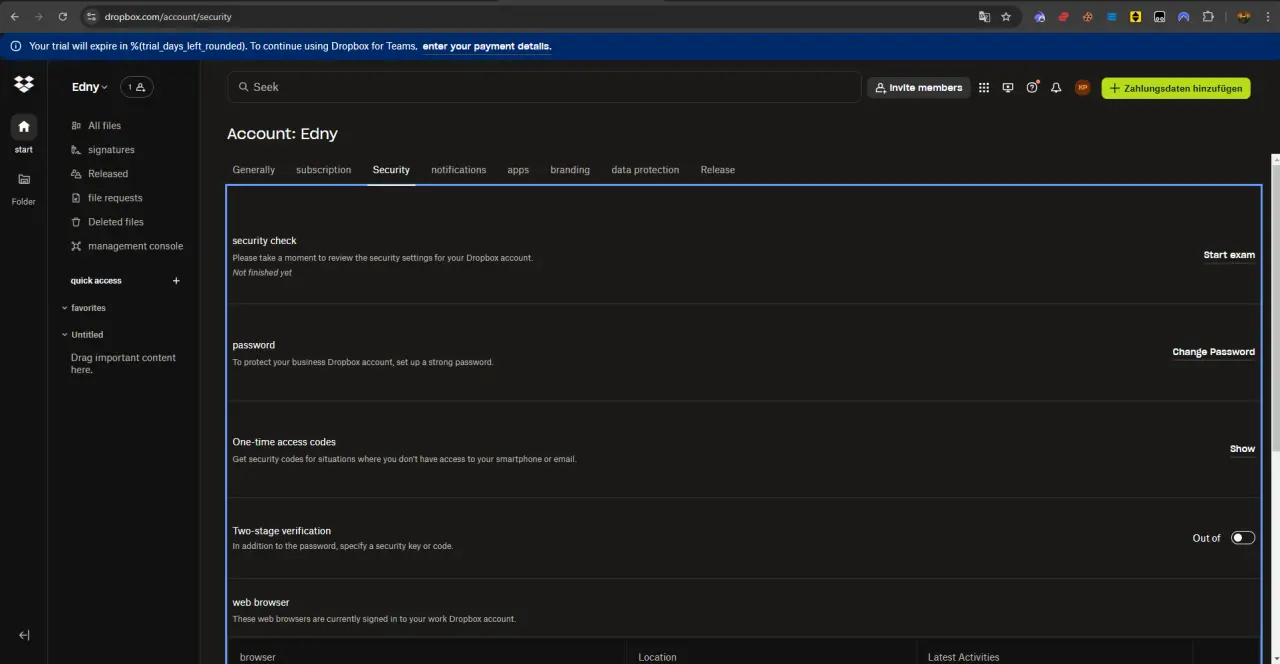Open the Chrome profile avatar

tap(1244, 17)
